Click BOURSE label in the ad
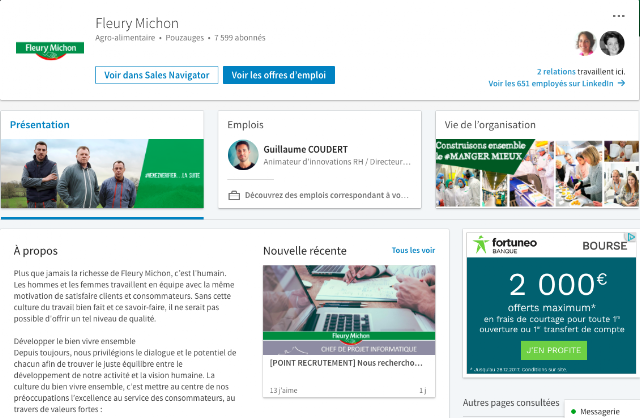Viewport: 640px width, 418px height. coord(604,246)
